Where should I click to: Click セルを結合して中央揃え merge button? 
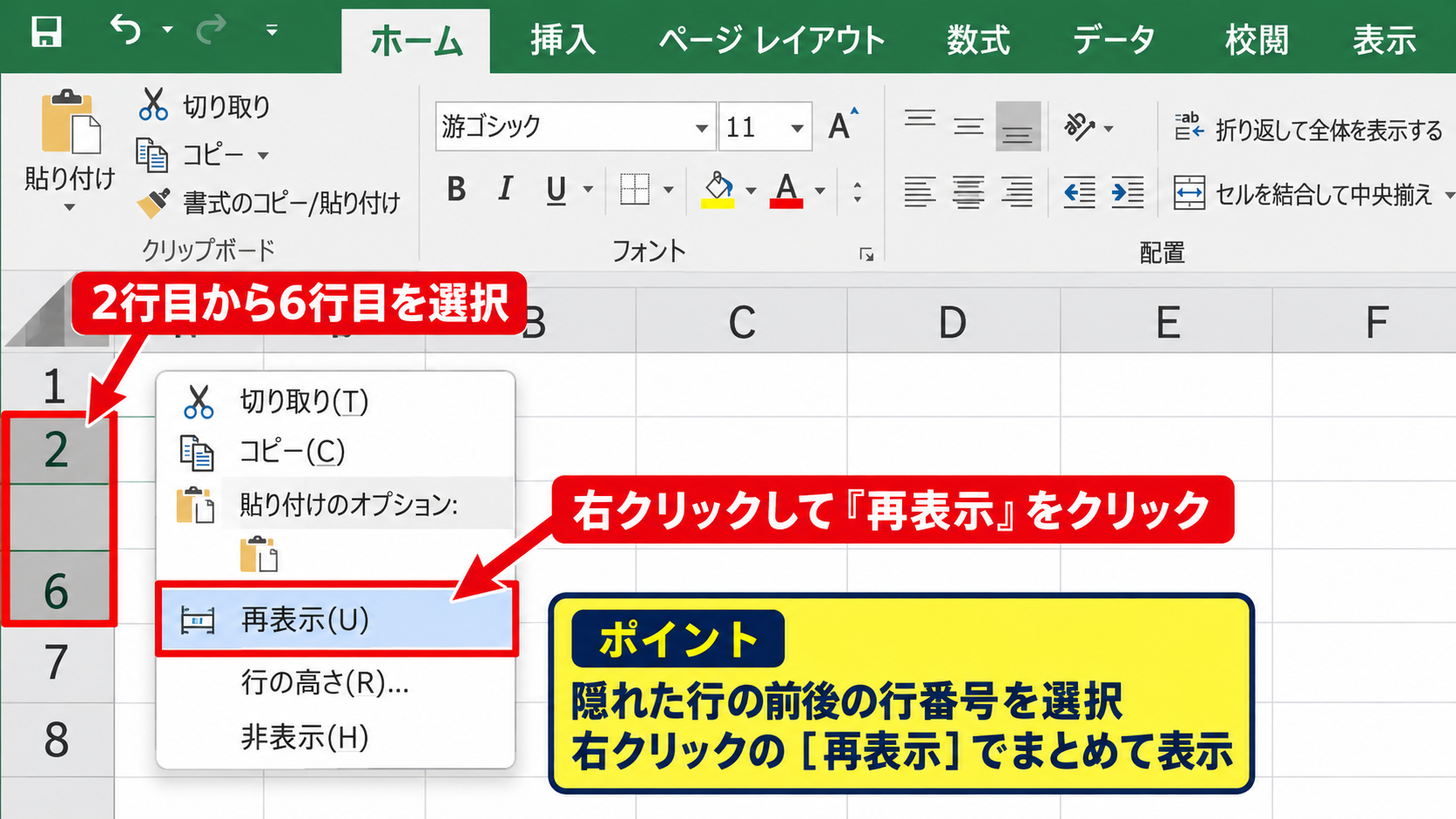pyautogui.click(x=1303, y=193)
